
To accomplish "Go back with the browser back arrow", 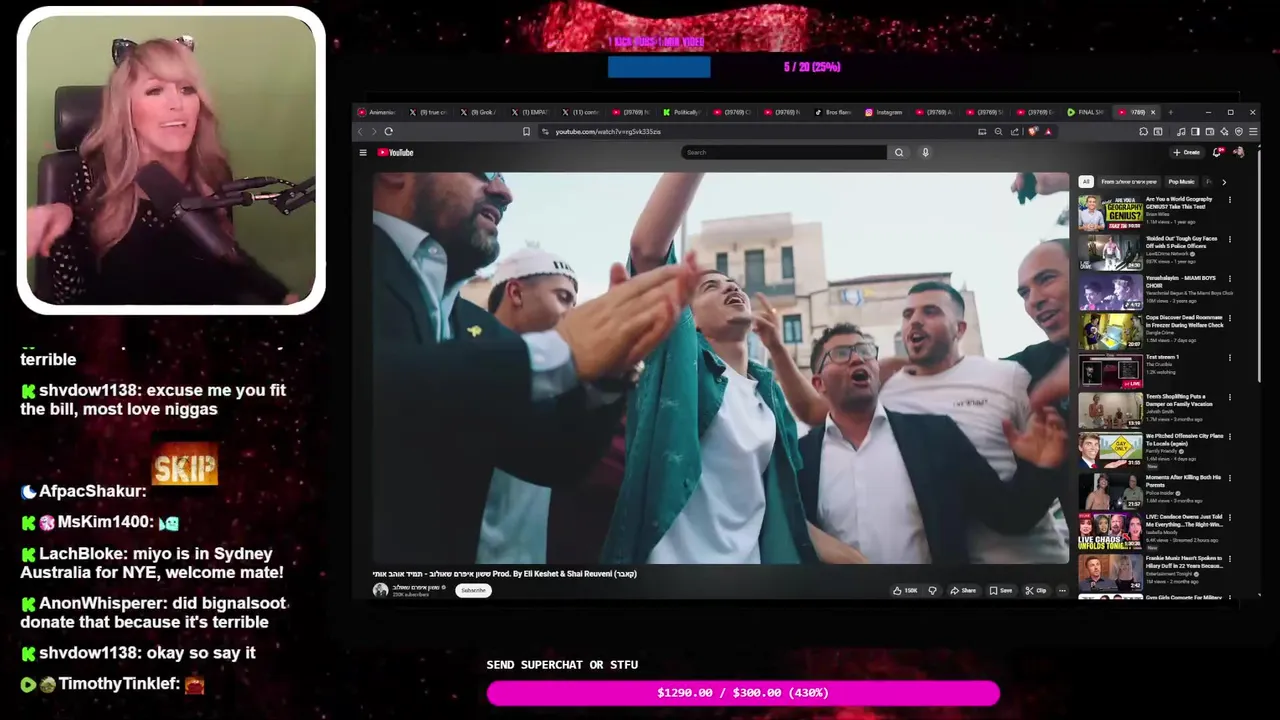I will click(x=360, y=131).
